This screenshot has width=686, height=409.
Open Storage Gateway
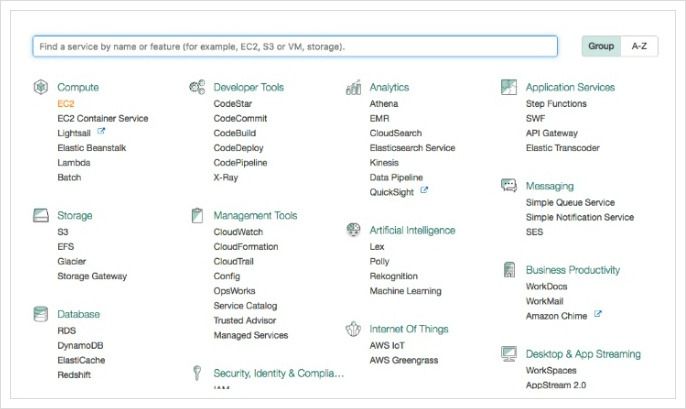(x=92, y=276)
